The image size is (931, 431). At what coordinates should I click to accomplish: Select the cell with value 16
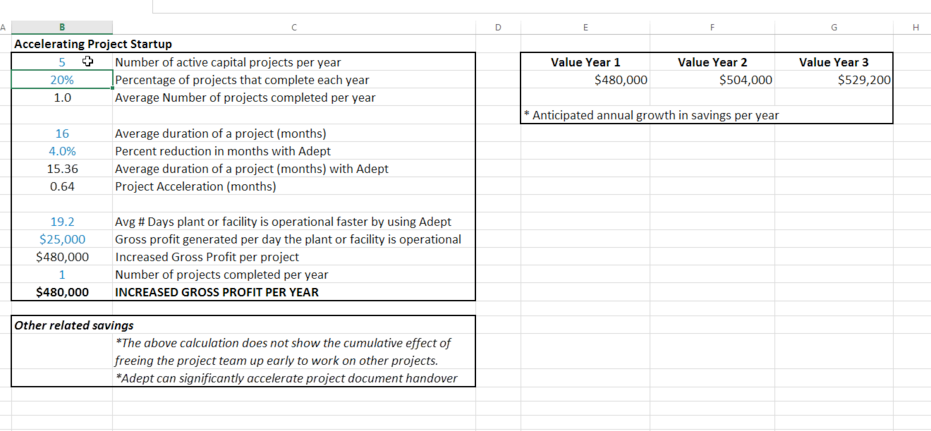62,134
